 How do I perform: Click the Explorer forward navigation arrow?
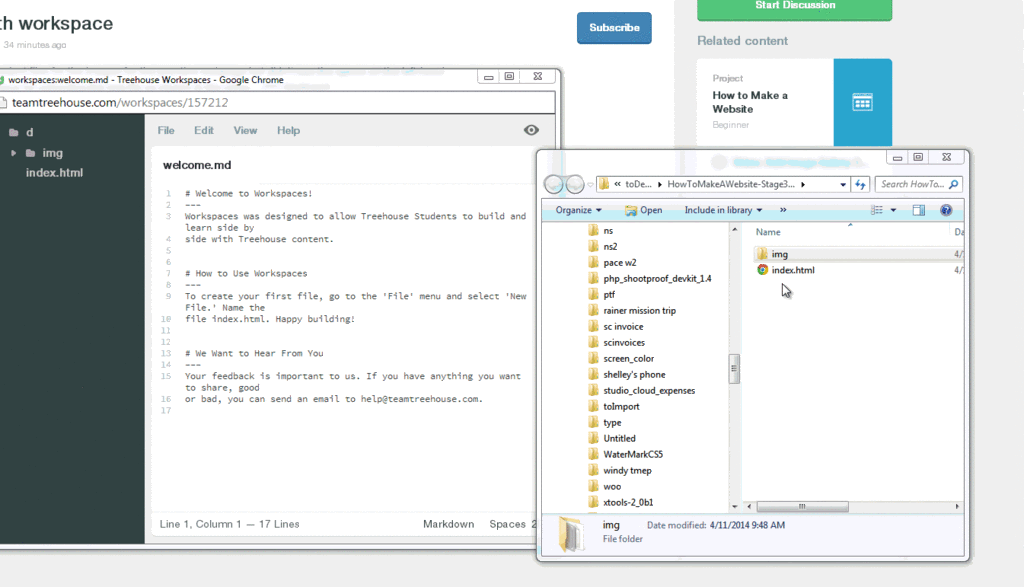(x=575, y=184)
